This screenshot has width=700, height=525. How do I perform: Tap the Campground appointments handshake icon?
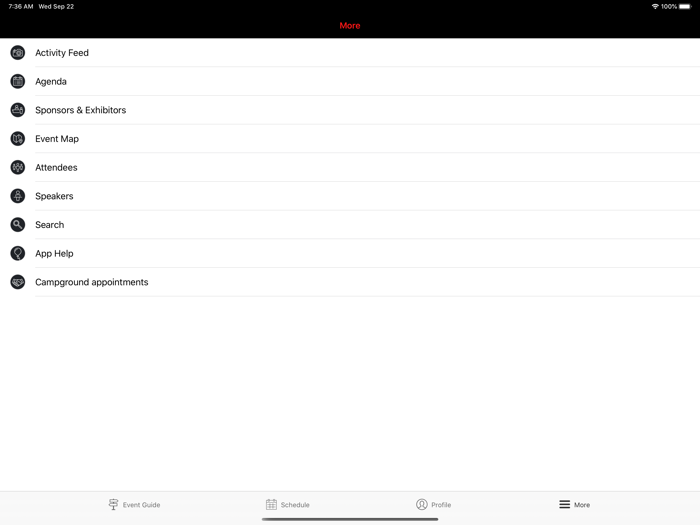(18, 282)
